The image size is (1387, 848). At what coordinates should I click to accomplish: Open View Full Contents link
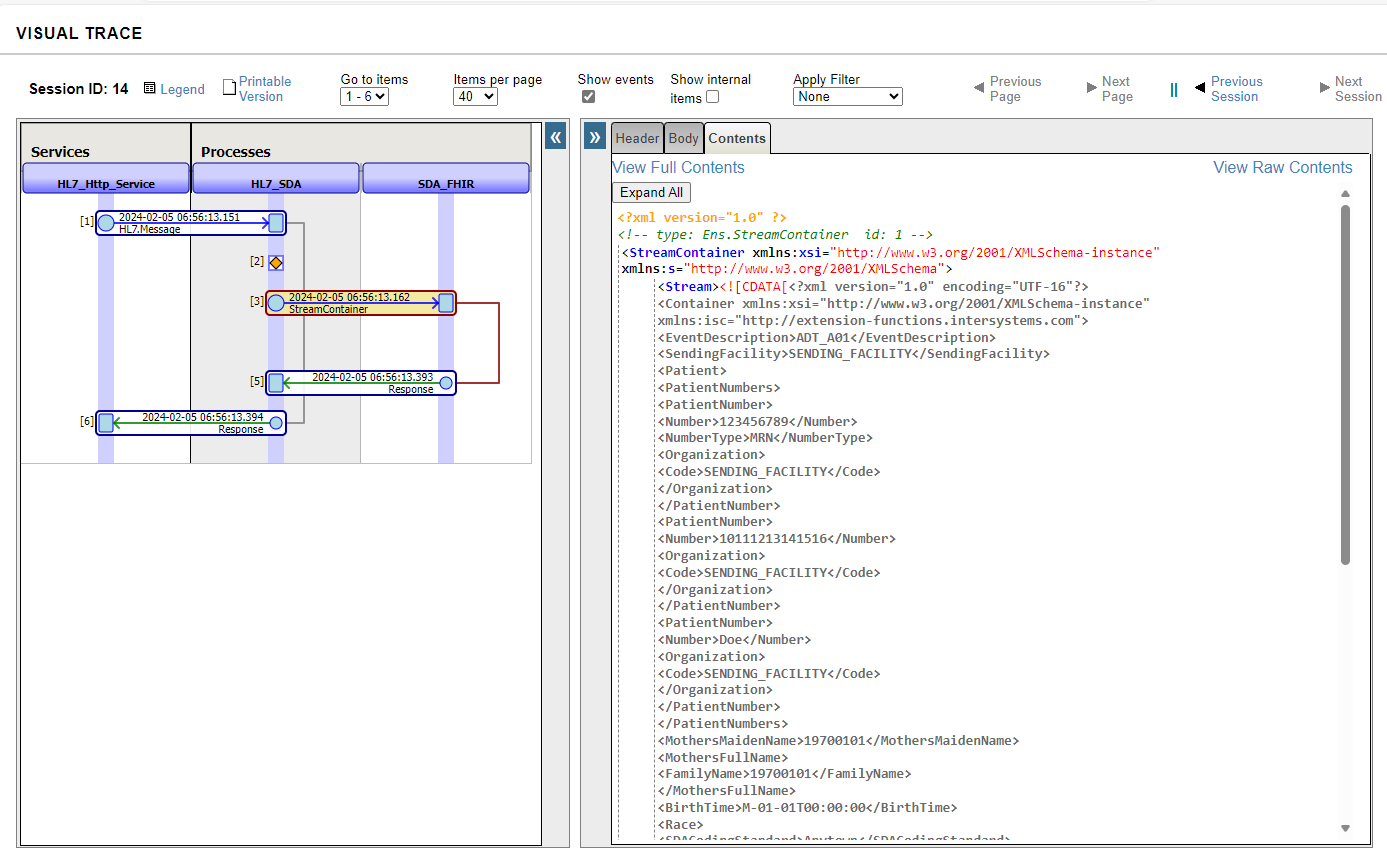pyautogui.click(x=678, y=167)
